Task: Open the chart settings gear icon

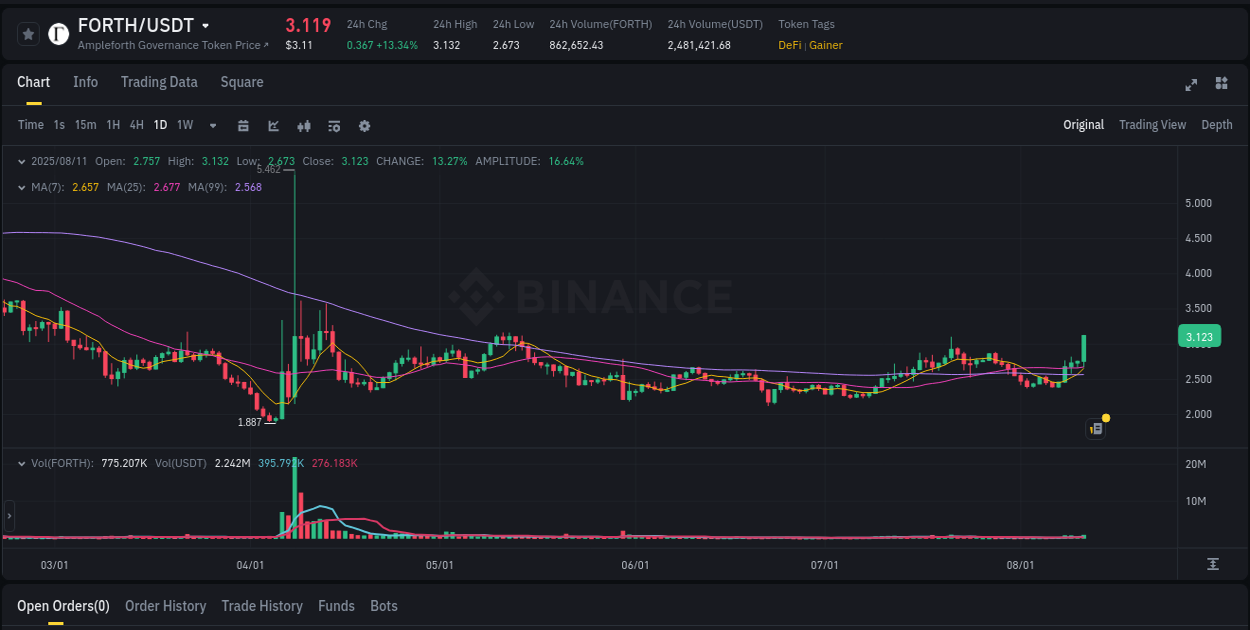Action: 364,126
